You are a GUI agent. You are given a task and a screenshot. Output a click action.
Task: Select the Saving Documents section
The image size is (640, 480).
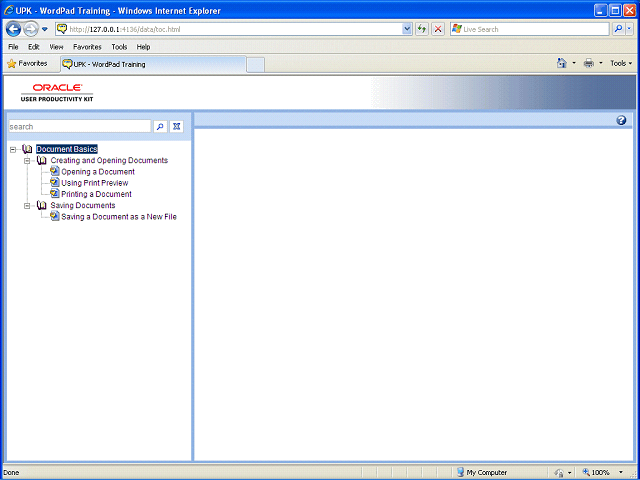83,205
